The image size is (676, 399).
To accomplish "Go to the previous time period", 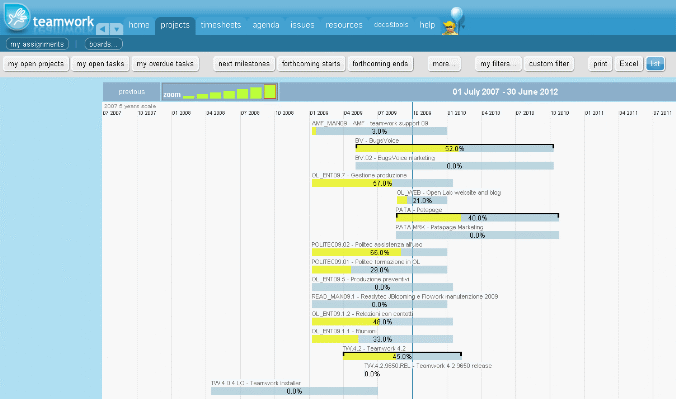I will pos(131,91).
